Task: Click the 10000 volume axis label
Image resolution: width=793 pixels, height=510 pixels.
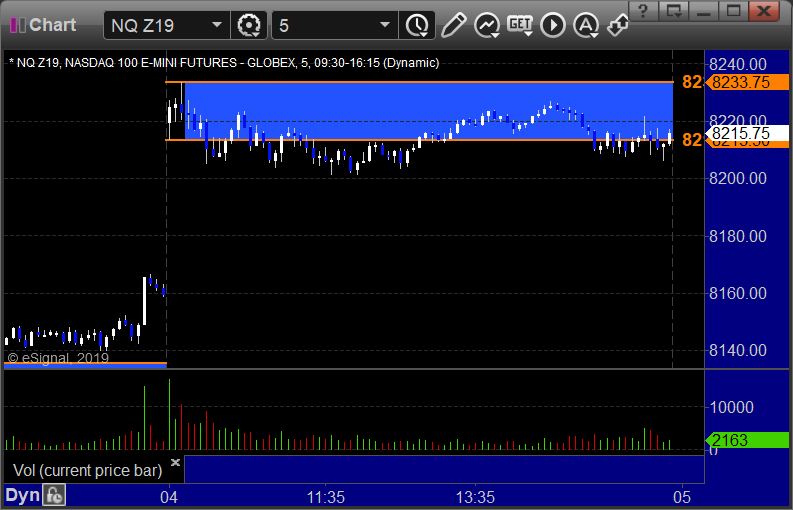Action: 731,407
